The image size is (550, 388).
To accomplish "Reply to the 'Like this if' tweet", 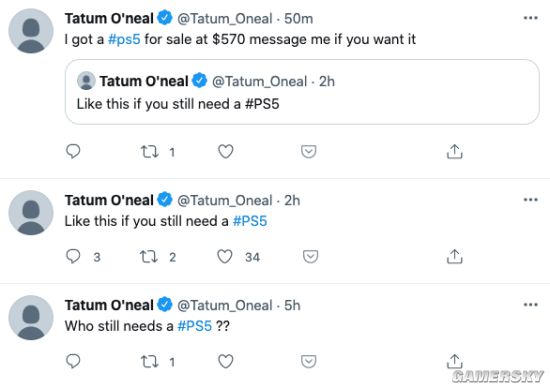I will (x=73, y=256).
